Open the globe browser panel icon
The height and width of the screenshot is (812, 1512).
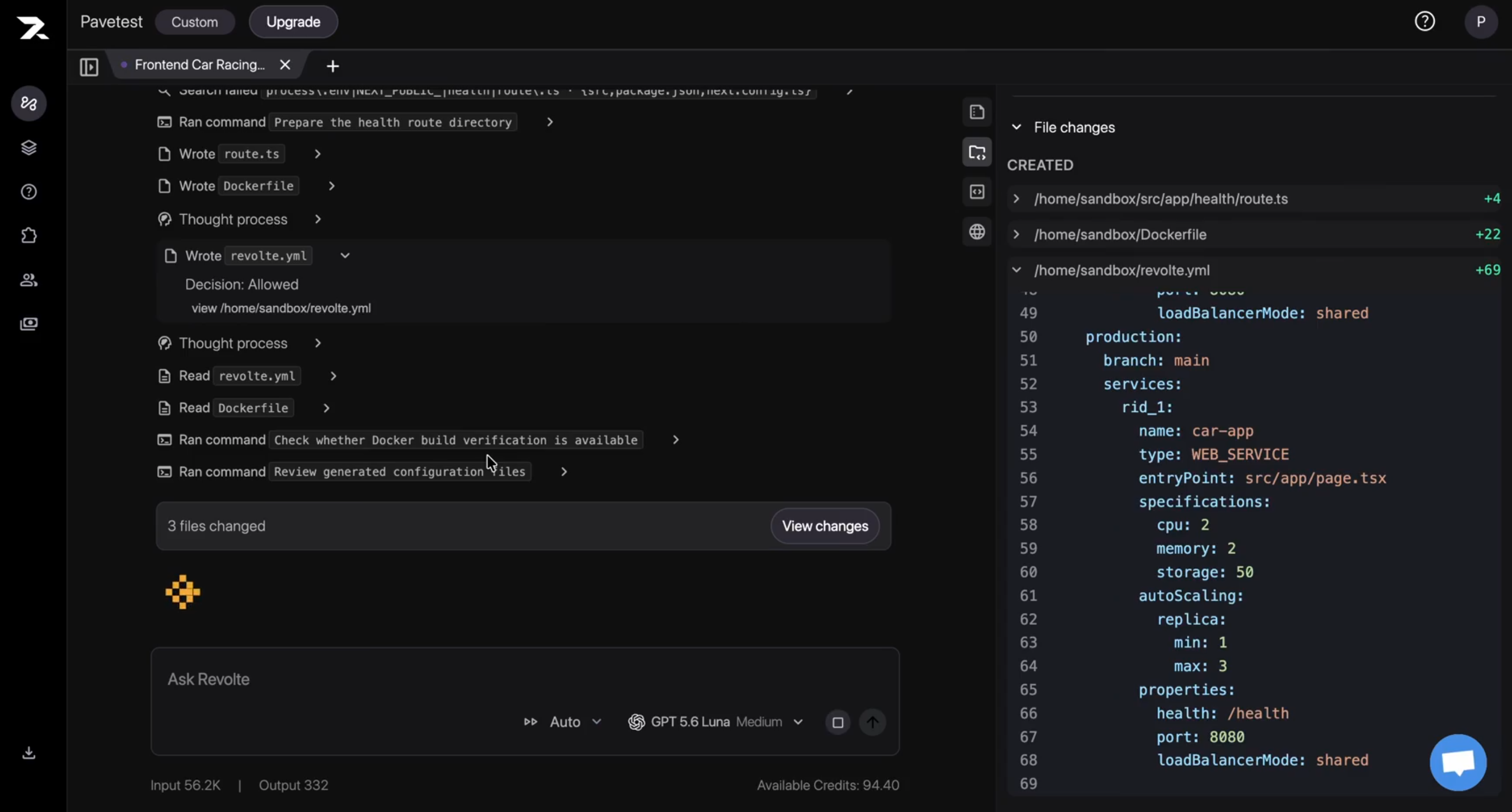tap(977, 232)
